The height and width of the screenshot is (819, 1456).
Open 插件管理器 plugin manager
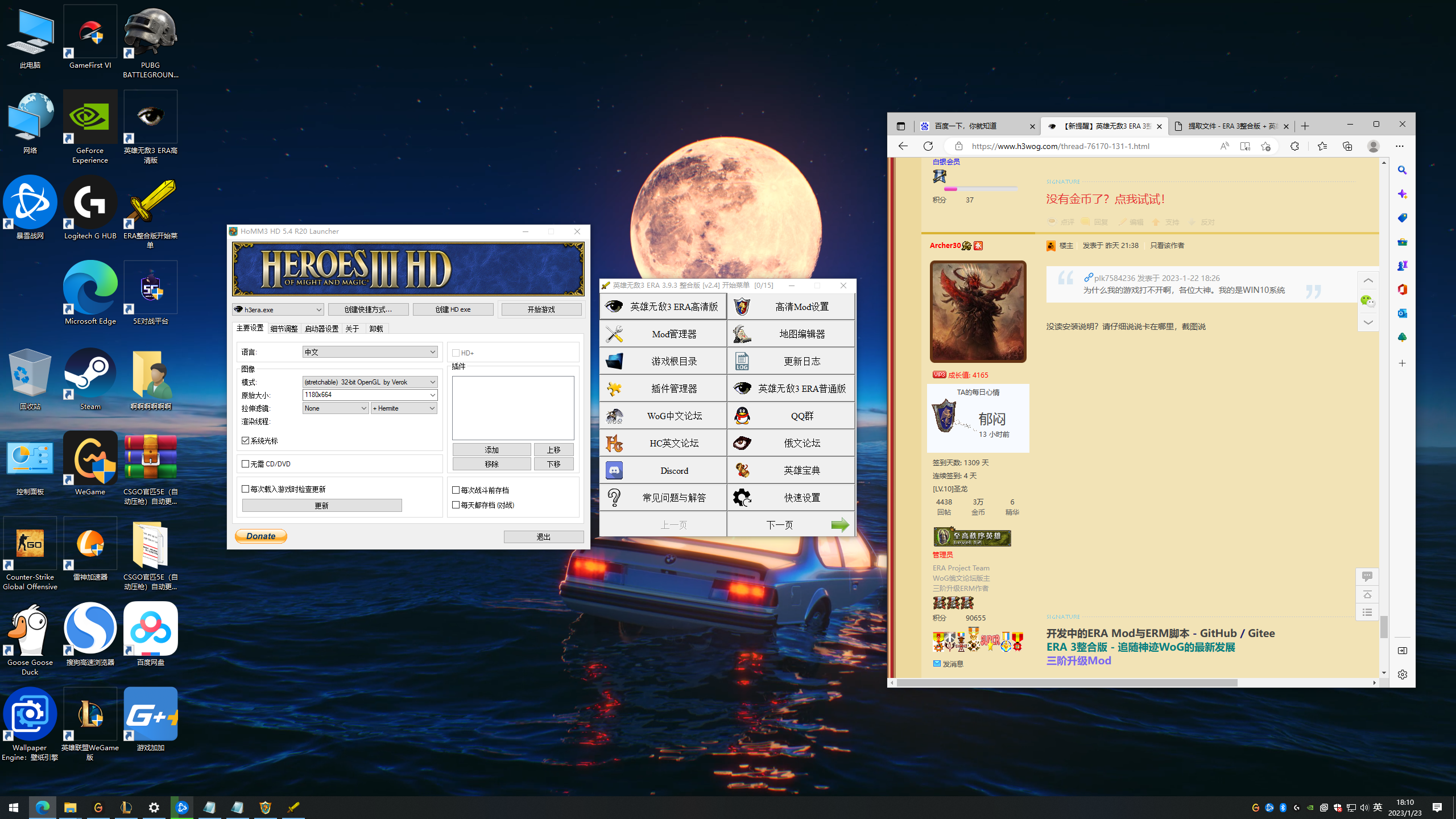pos(663,388)
